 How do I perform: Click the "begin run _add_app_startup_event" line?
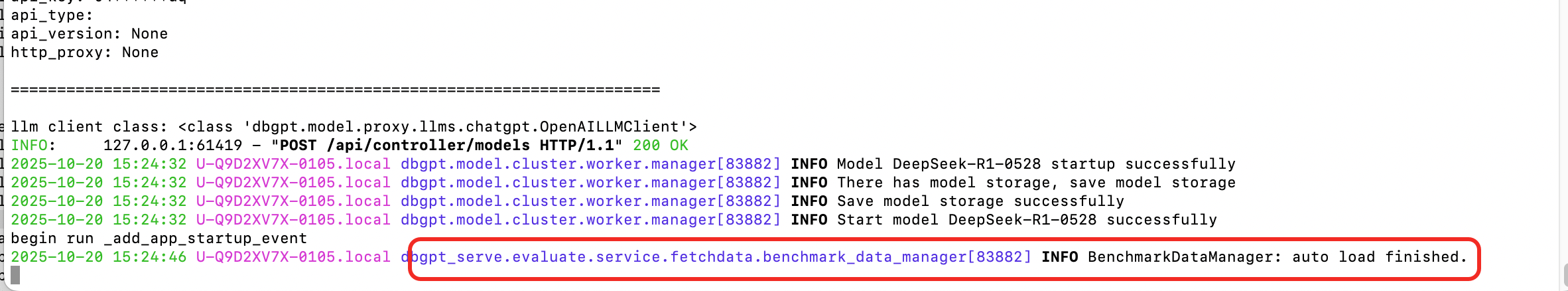click(159, 239)
